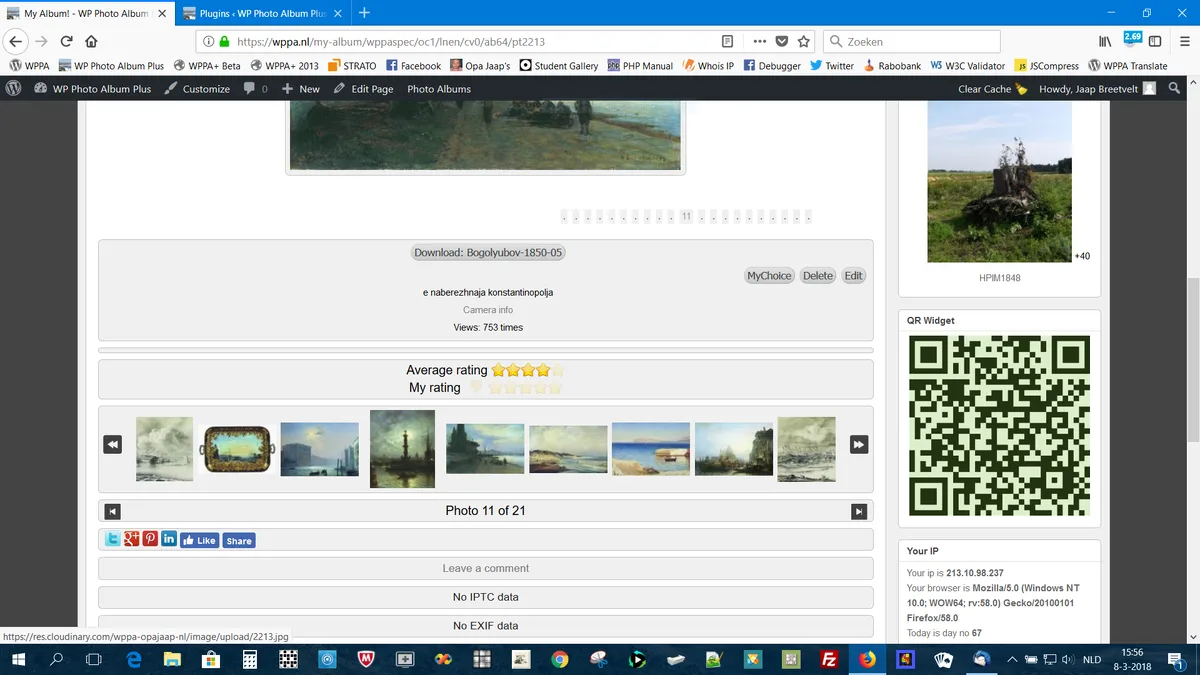This screenshot has width=1200, height=675.
Task: Expand Leave a comment section
Action: (x=486, y=568)
